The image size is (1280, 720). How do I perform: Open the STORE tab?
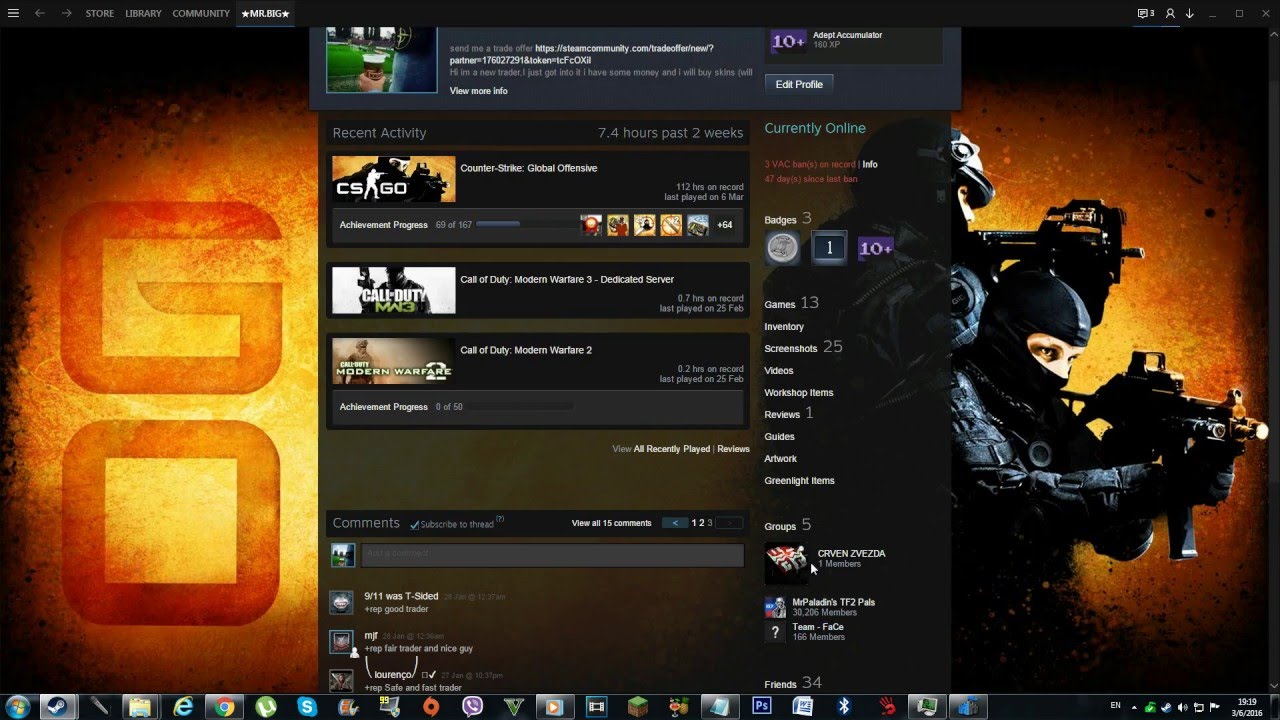[x=100, y=13]
